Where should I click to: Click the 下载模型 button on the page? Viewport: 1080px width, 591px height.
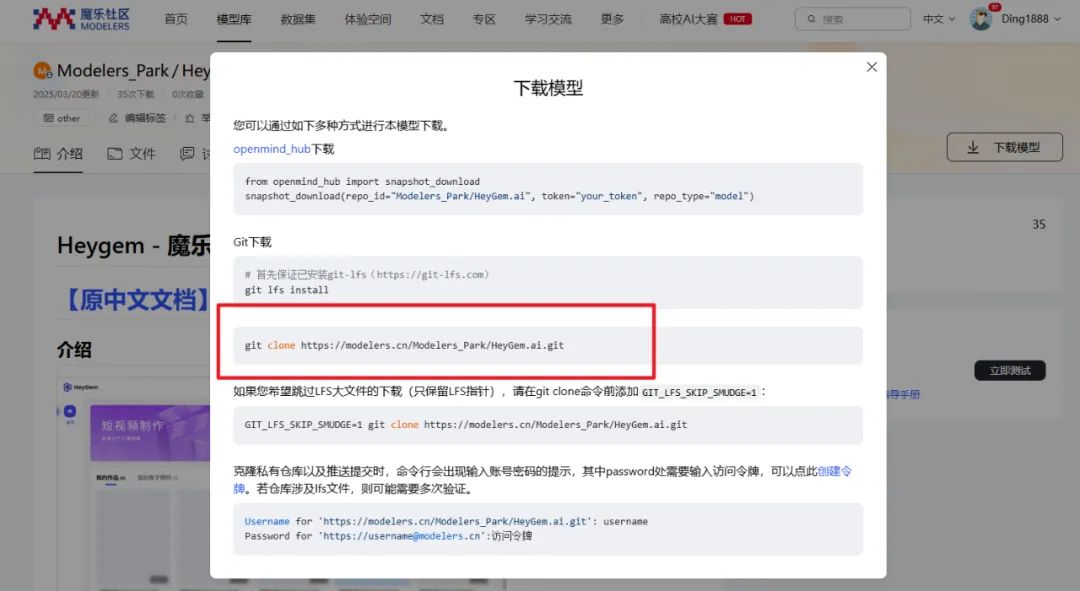(1004, 147)
